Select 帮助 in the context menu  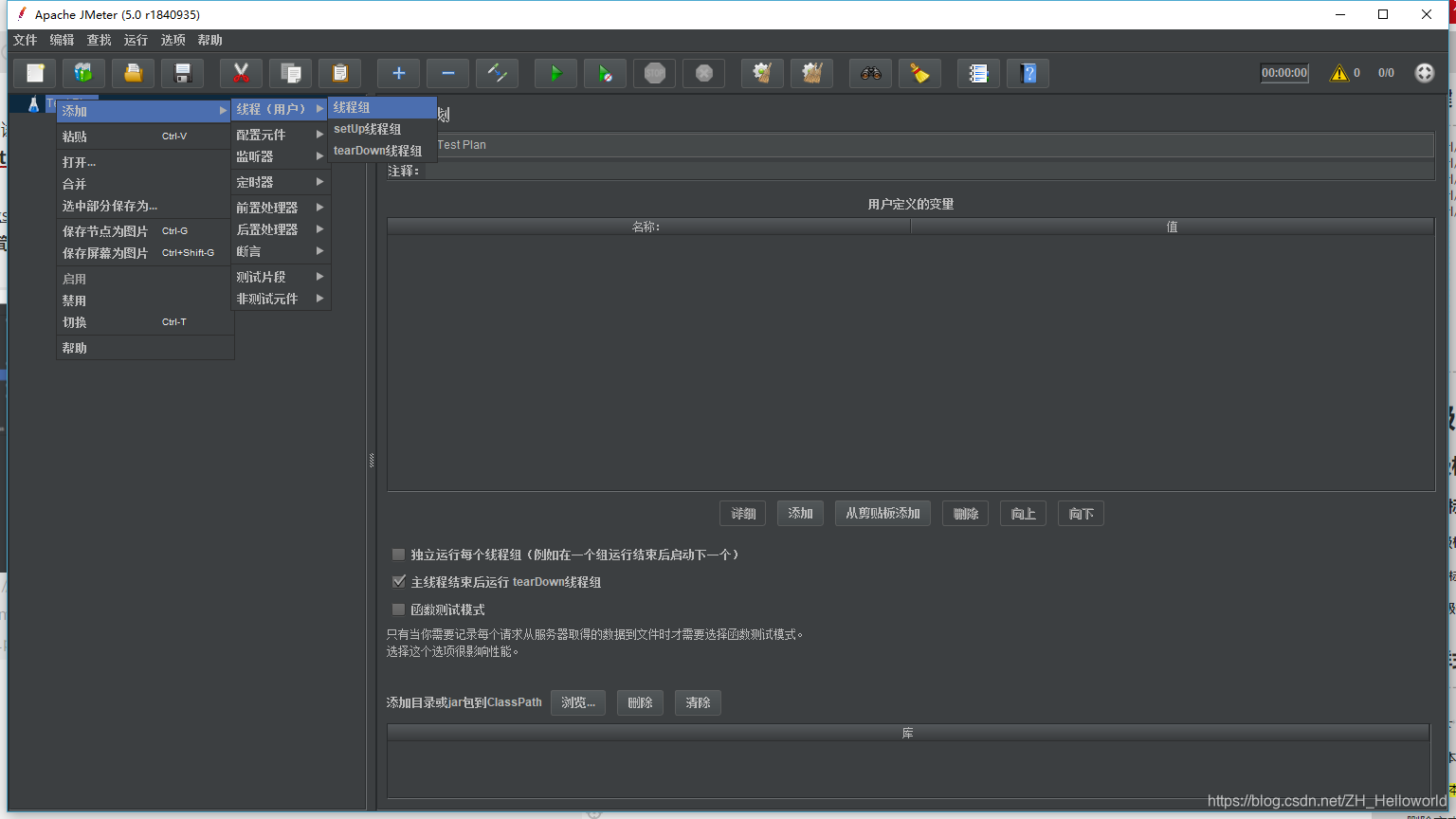(x=145, y=348)
